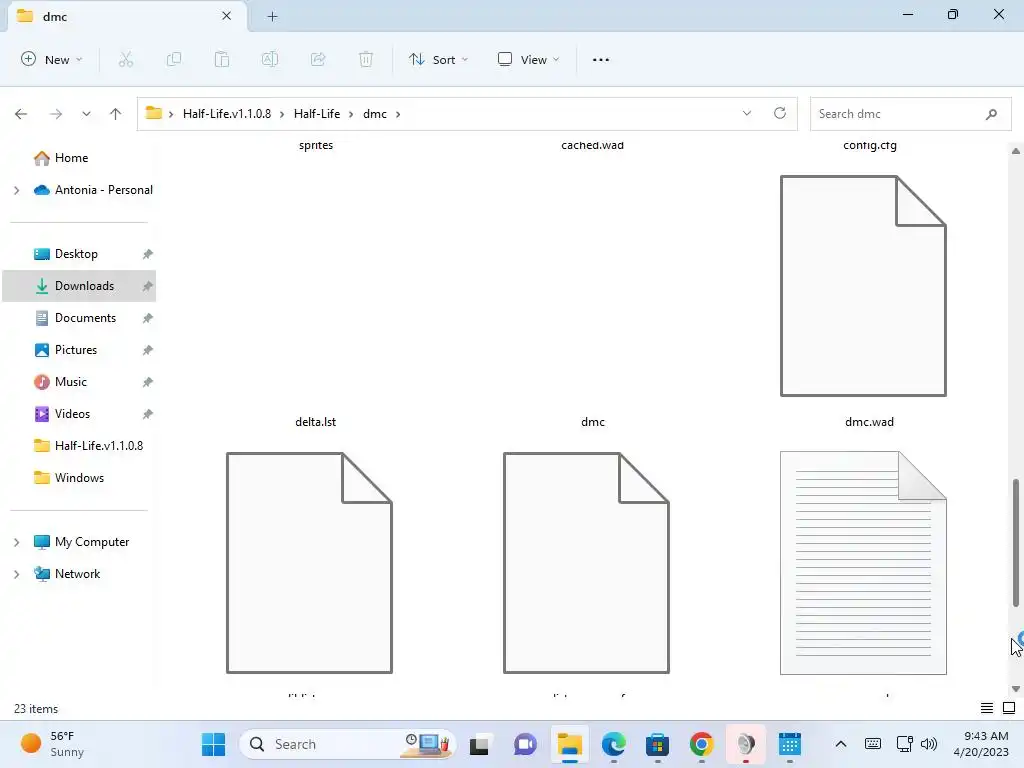Launch Microsoft Edge from taskbar
The image size is (1024, 768).
coord(614,744)
